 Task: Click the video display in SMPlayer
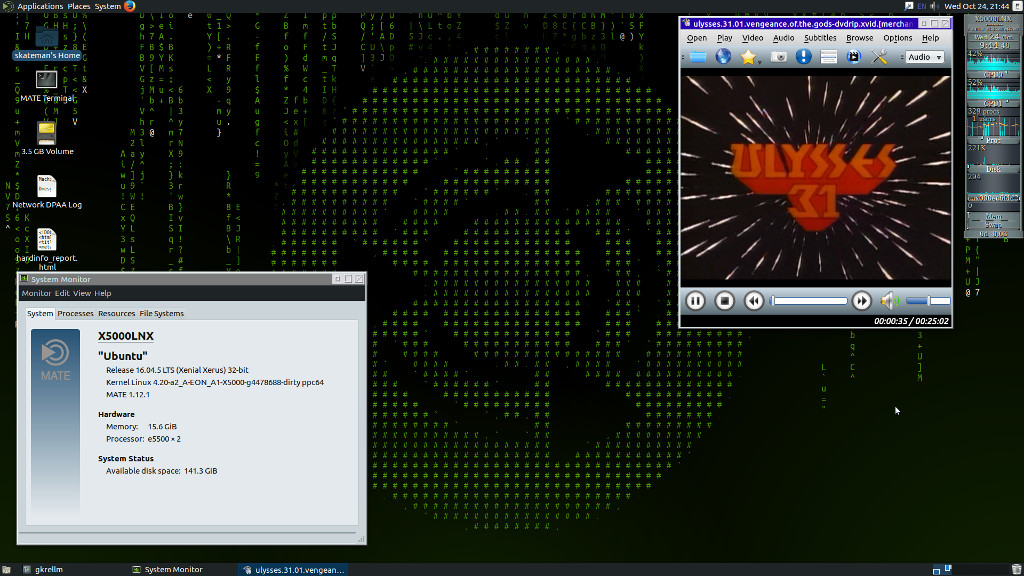coord(816,177)
